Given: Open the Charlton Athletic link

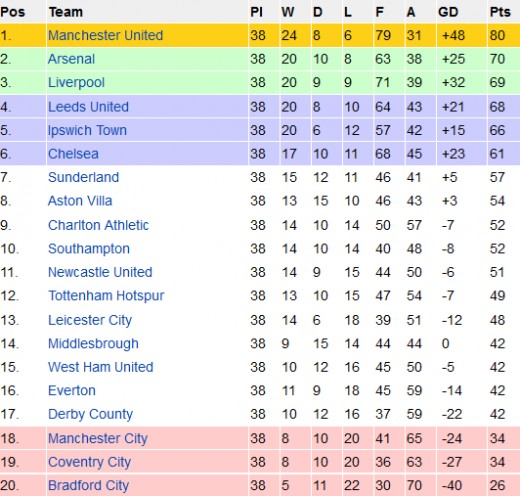Looking at the screenshot, I should 98,225.
